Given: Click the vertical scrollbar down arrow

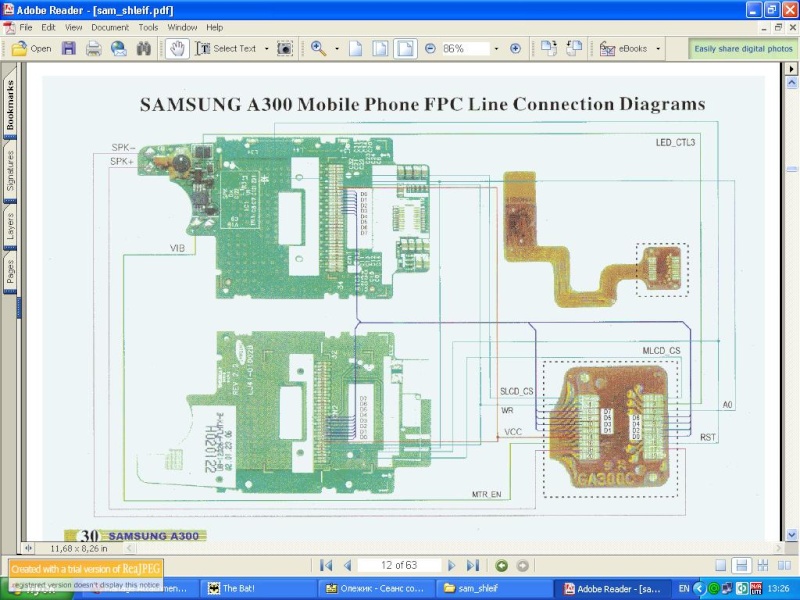Looking at the screenshot, I should (792, 535).
